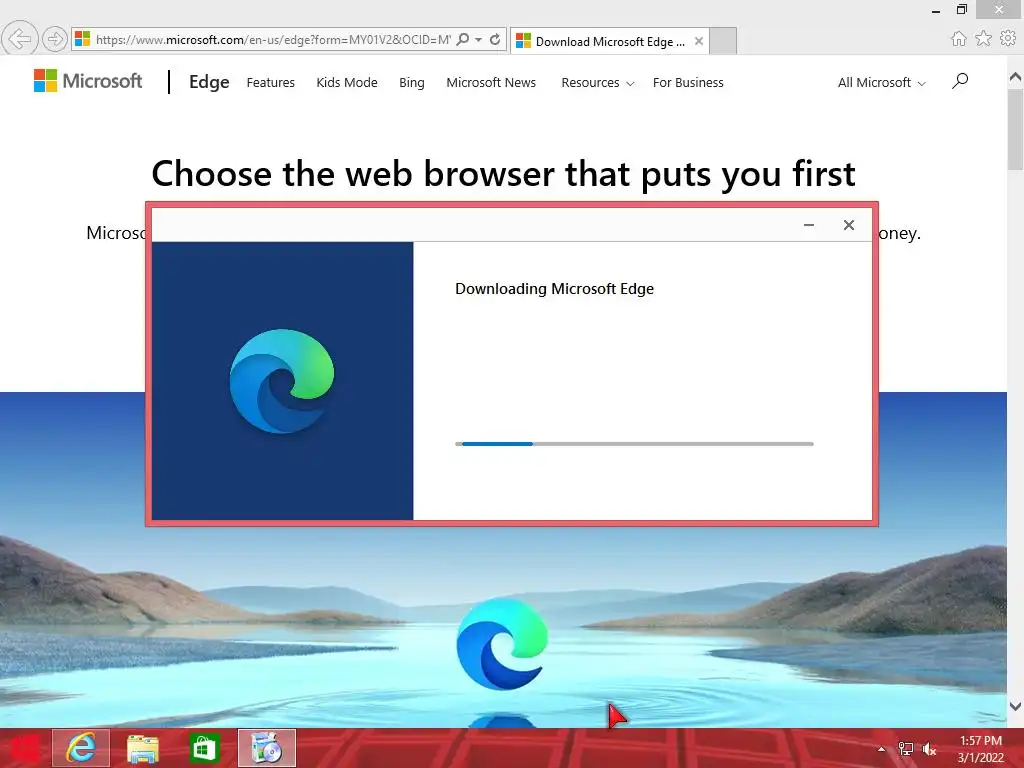Click the Edge logo in installer panel
Viewport: 1024px width, 768px height.
tap(282, 381)
